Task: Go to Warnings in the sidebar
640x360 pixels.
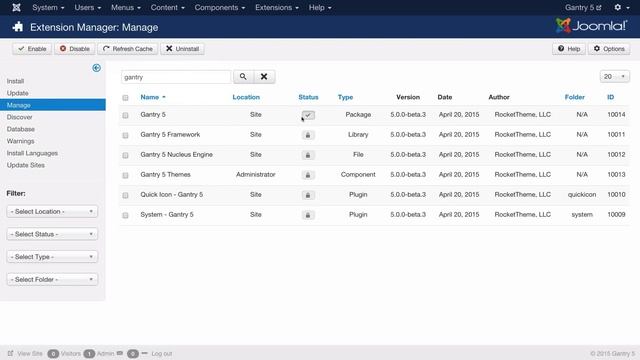Action: tap(20, 141)
